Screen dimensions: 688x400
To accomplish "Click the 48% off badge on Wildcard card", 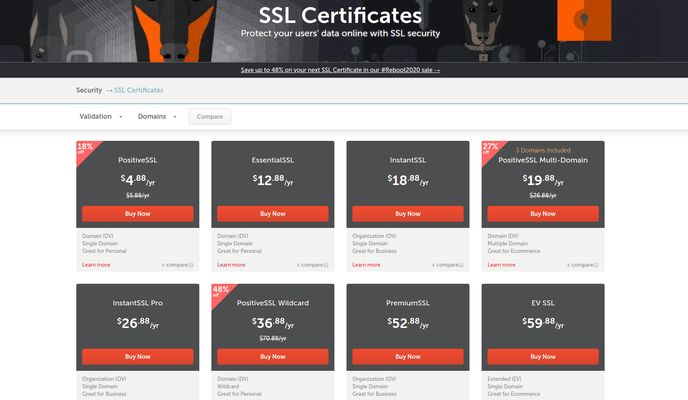I will [220, 291].
